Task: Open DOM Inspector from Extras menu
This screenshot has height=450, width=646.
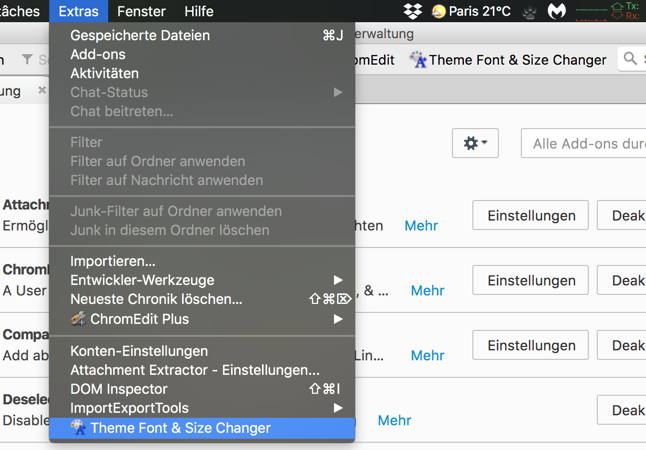Action: pyautogui.click(x=119, y=389)
